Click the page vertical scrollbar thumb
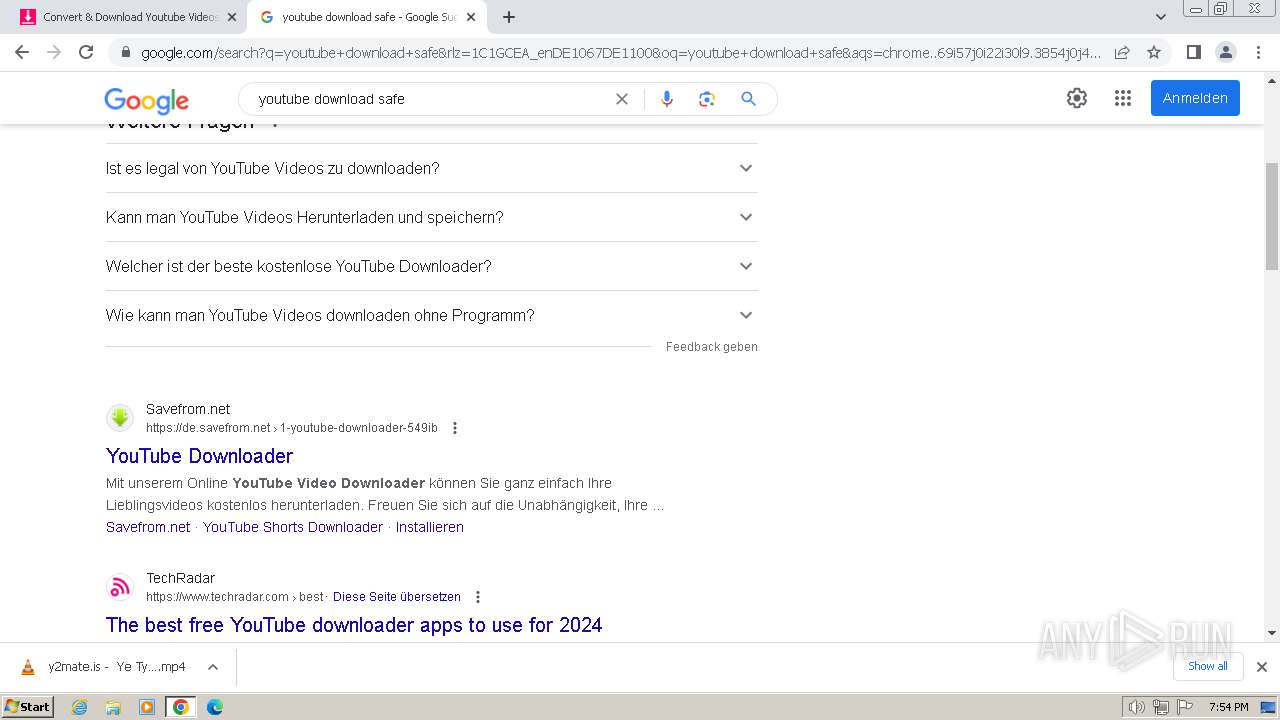 coord(1272,216)
